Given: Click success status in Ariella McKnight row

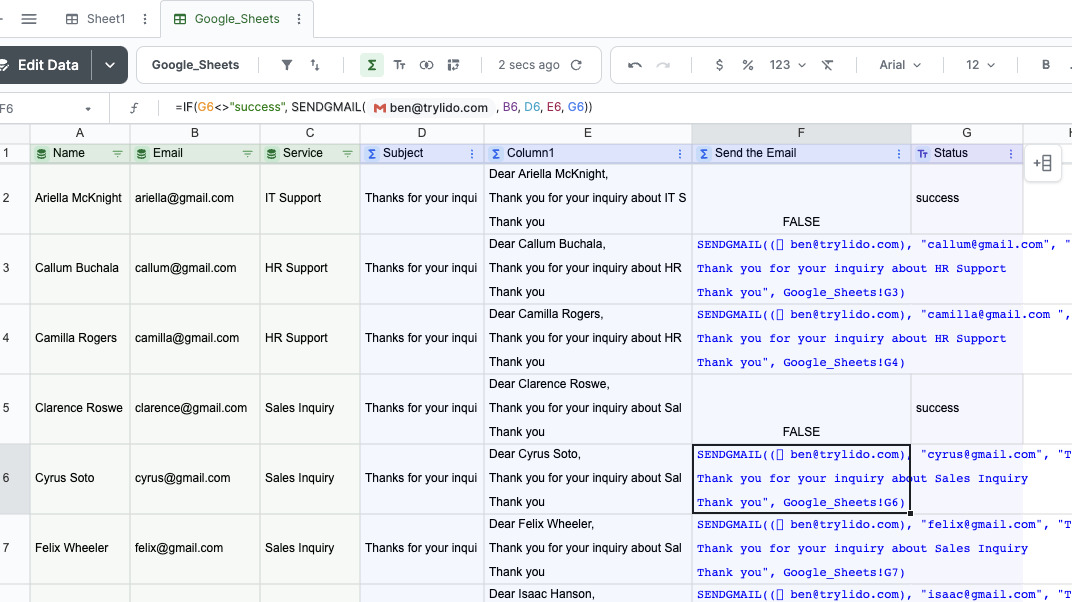Looking at the screenshot, I should click(x=967, y=198).
